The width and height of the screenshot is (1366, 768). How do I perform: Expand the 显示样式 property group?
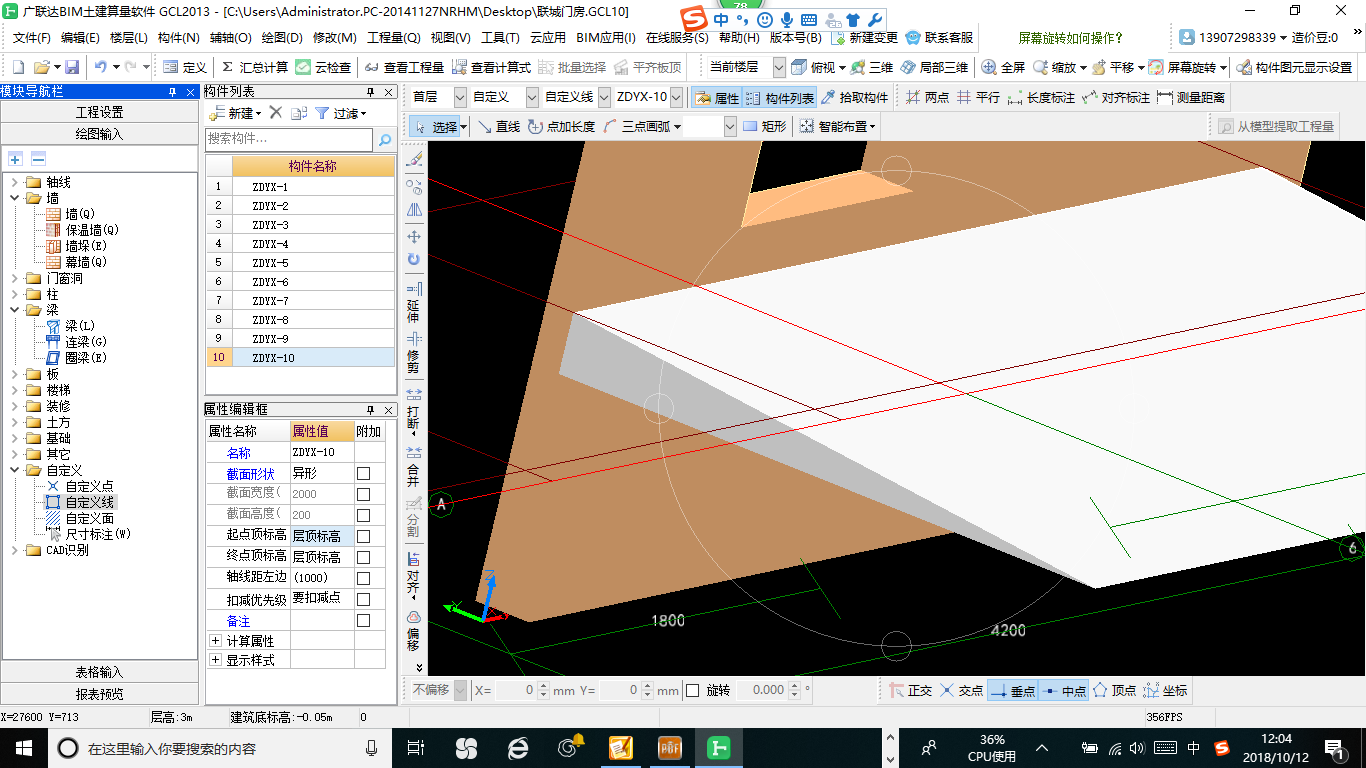pos(215,660)
